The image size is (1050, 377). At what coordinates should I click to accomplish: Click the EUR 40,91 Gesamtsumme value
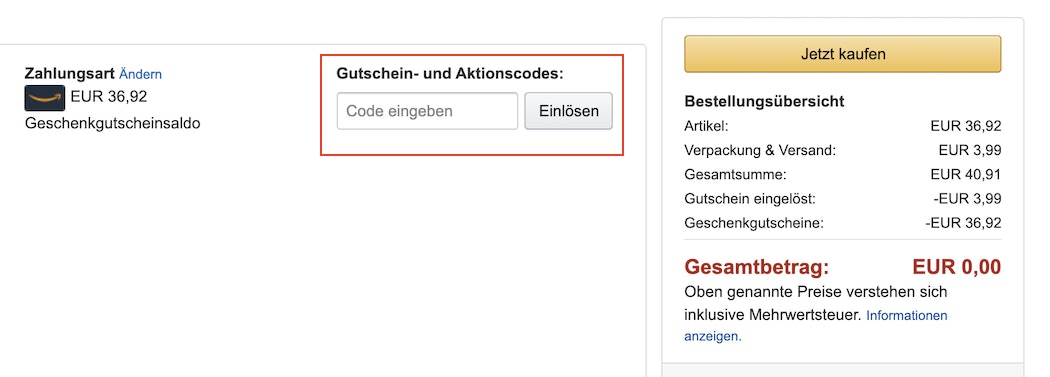click(966, 175)
